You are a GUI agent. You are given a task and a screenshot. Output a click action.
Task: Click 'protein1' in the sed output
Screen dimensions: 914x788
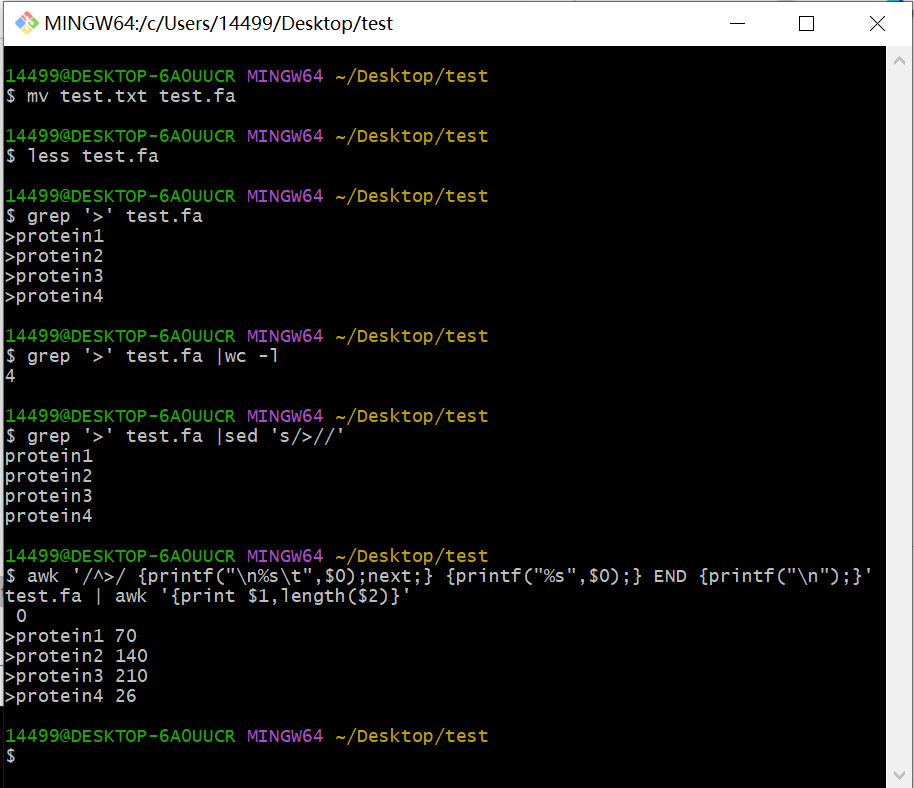point(49,456)
